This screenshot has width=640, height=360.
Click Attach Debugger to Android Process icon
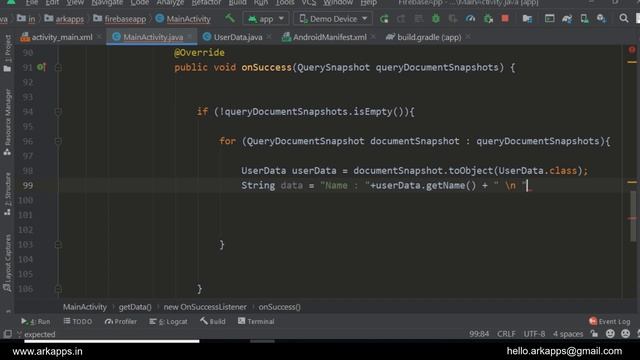[x=488, y=19]
